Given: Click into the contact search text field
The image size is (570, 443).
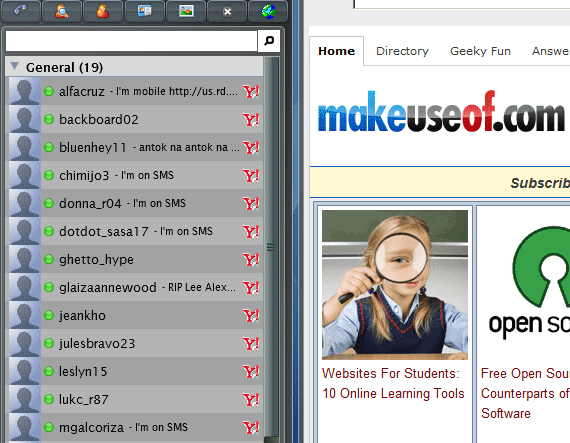Looking at the screenshot, I should click(x=131, y=41).
